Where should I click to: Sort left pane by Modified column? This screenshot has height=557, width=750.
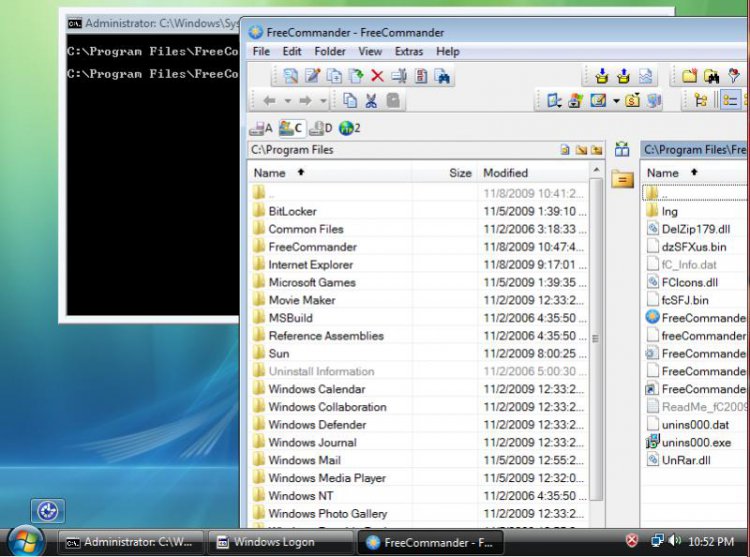point(533,173)
